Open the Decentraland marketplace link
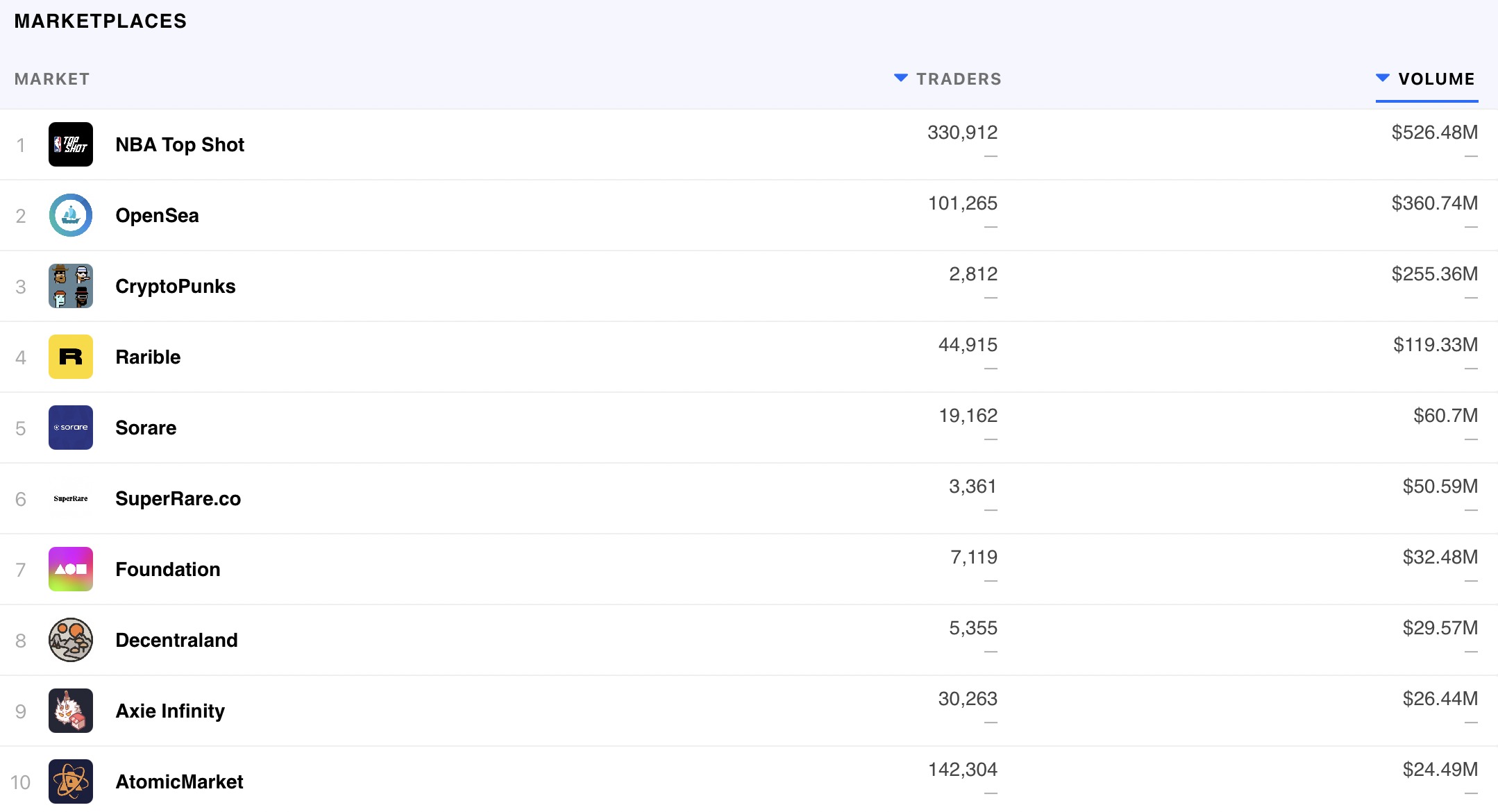The height and width of the screenshot is (812, 1498). [176, 640]
